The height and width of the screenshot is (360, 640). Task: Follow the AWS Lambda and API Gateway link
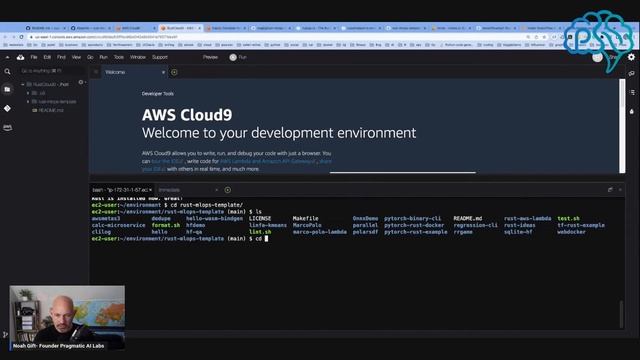[268, 161]
